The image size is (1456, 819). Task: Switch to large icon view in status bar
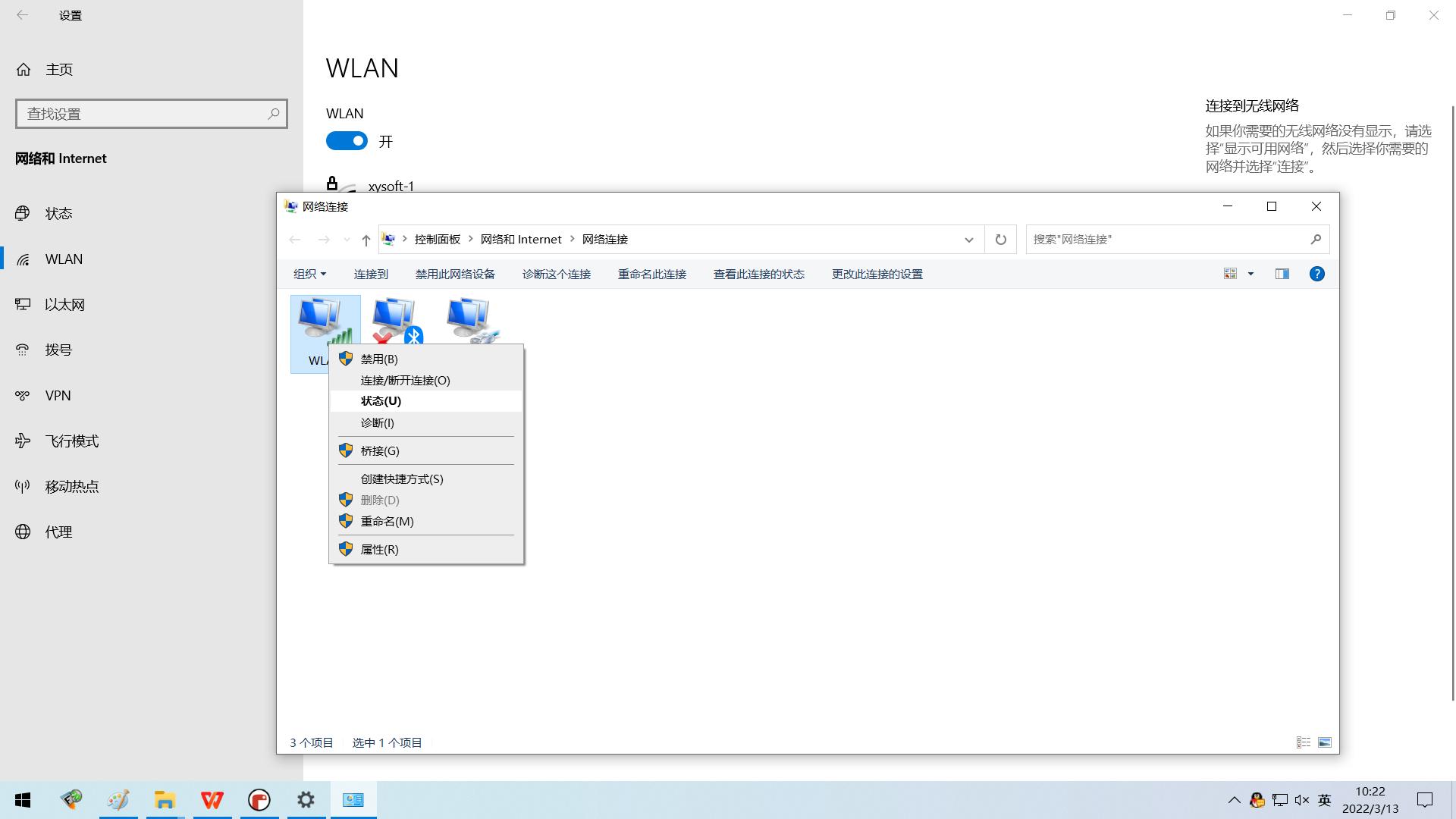(1326, 742)
